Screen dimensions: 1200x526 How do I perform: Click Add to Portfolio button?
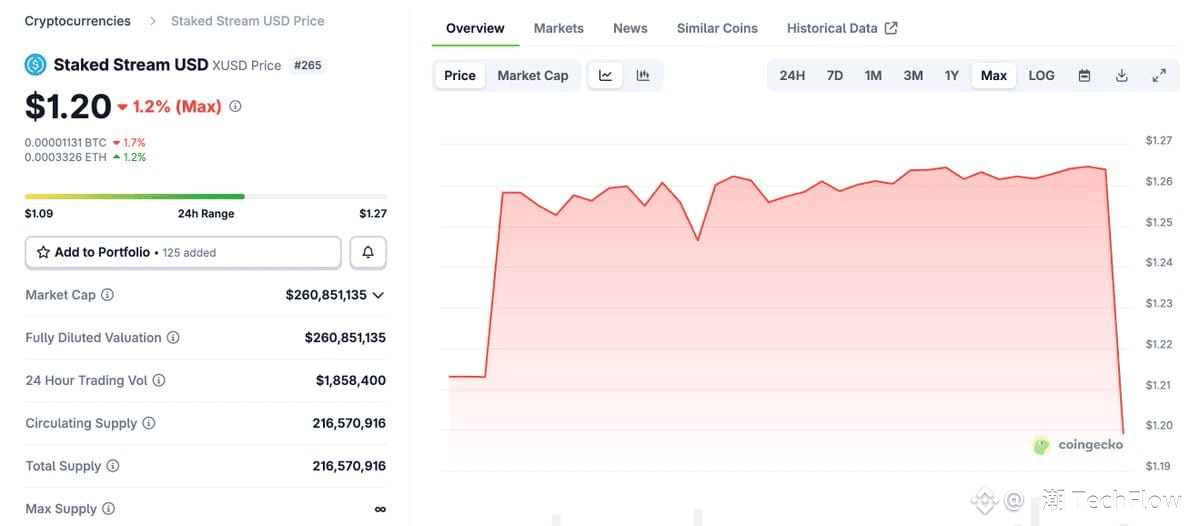[183, 253]
